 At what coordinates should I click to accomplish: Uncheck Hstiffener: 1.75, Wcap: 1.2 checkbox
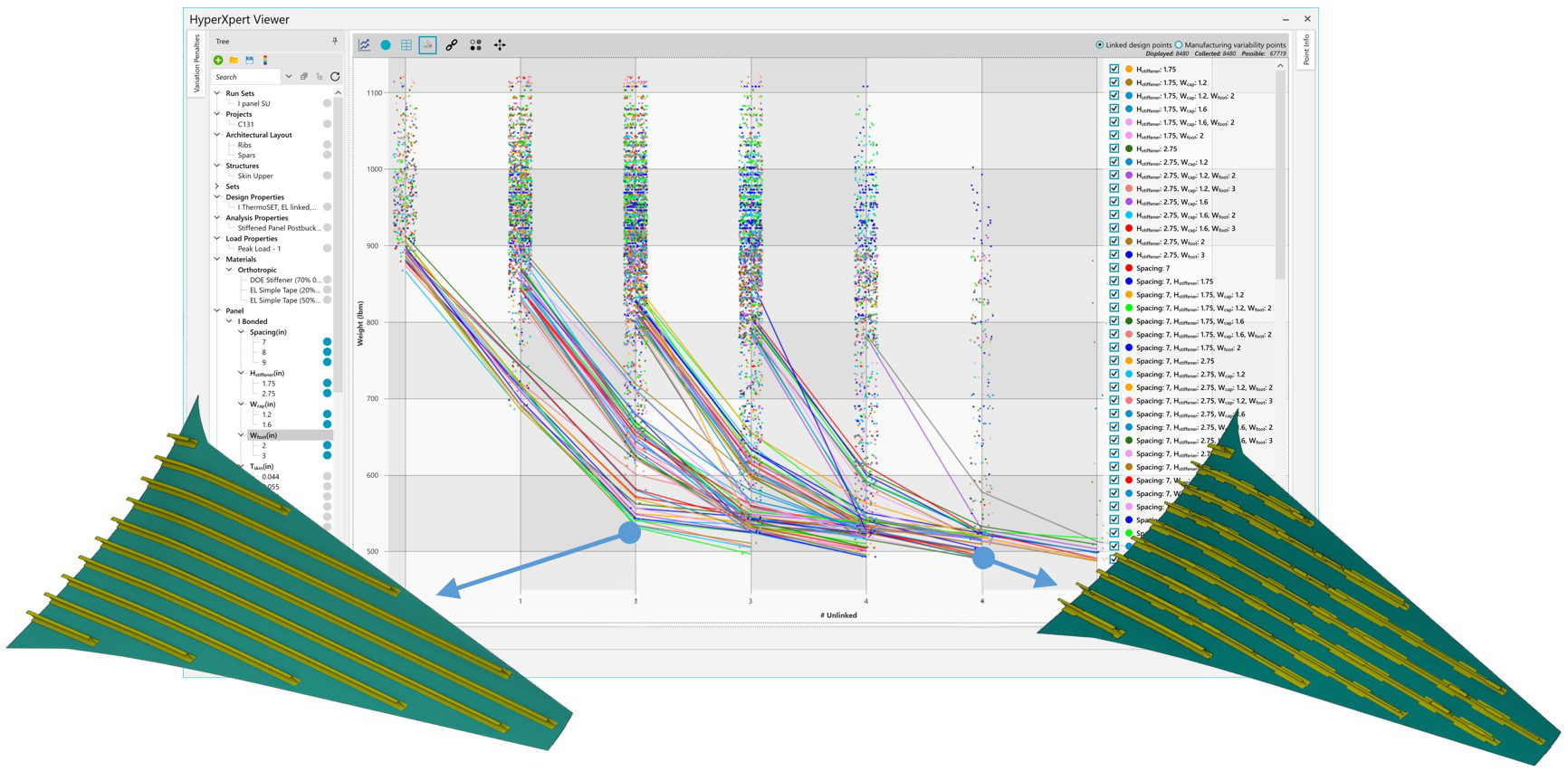coord(1114,82)
